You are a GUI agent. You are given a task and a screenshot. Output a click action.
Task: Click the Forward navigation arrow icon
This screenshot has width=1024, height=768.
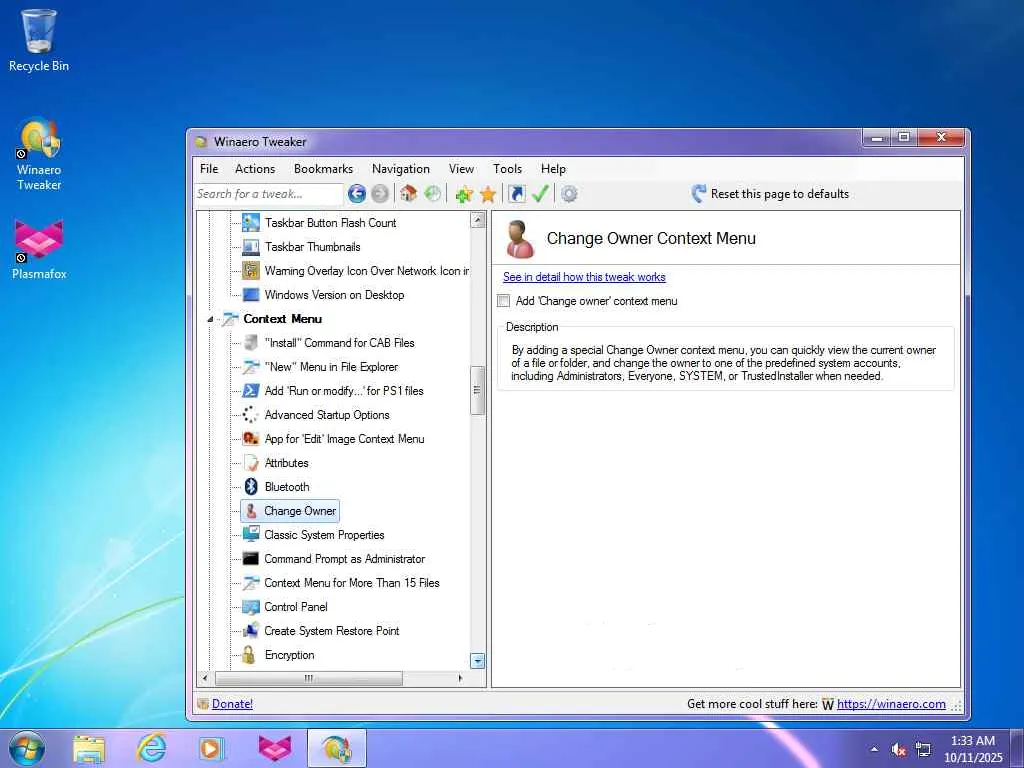coord(379,194)
